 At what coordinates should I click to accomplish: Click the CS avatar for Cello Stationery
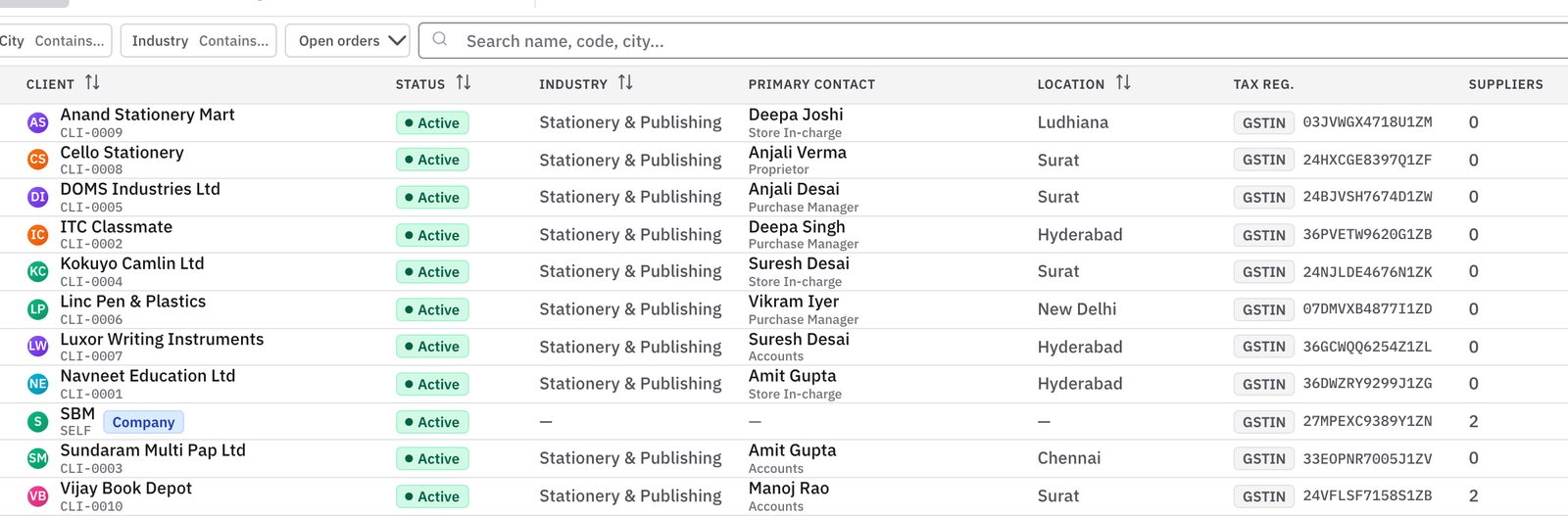point(37,160)
